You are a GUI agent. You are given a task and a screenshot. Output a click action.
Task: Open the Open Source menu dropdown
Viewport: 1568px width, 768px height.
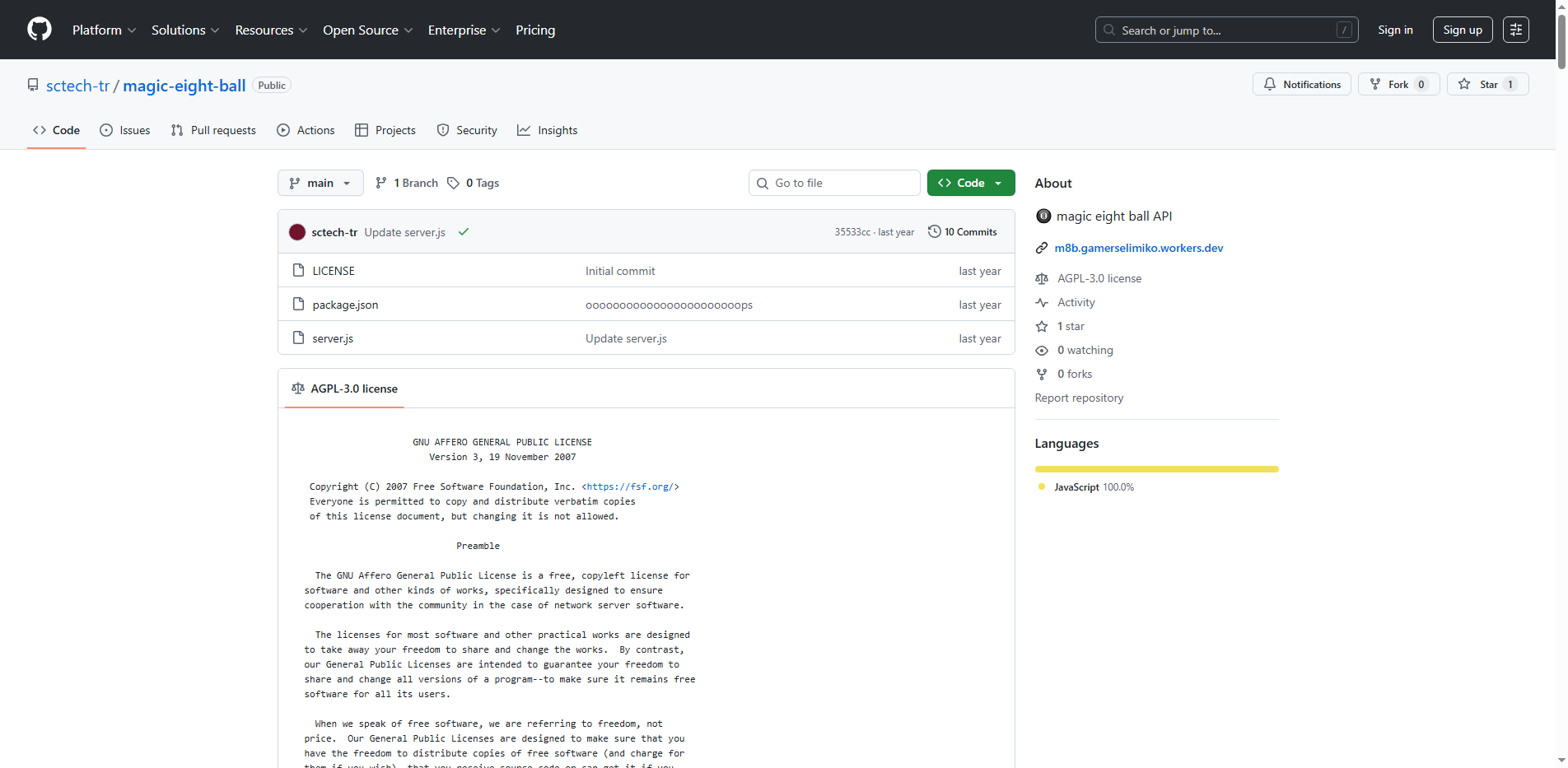(367, 30)
